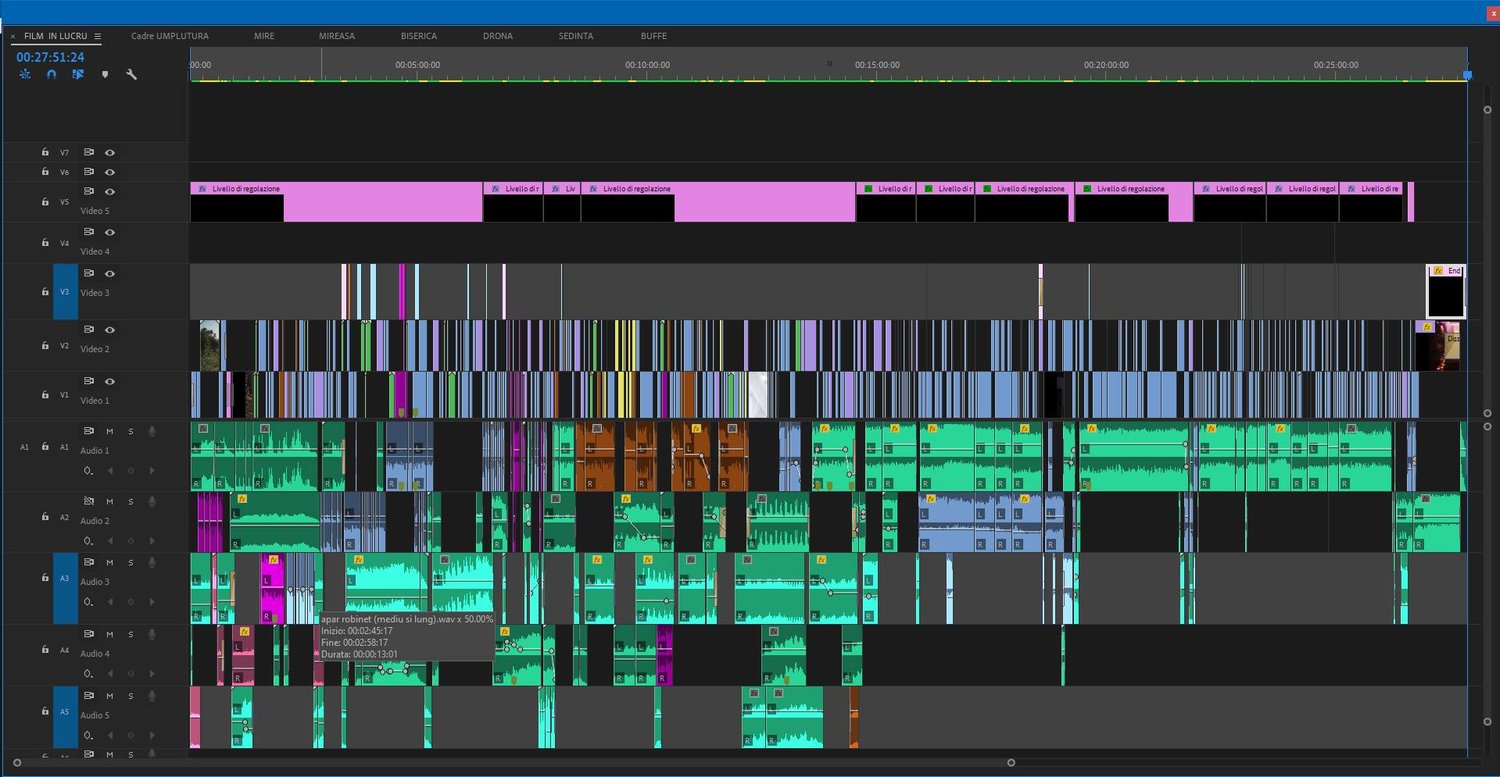Screen dimensions: 1500x777
Task: Toggle A3 track targeting
Action: click(x=65, y=588)
